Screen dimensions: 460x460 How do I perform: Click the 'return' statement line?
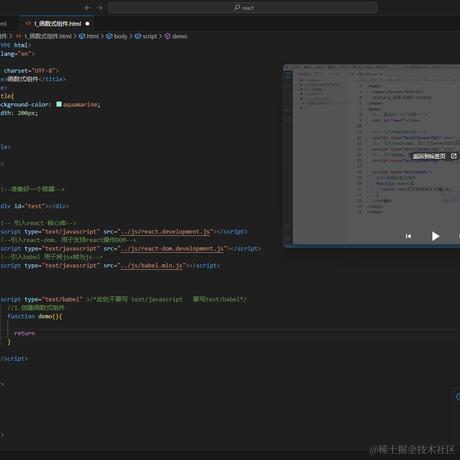pos(24,333)
